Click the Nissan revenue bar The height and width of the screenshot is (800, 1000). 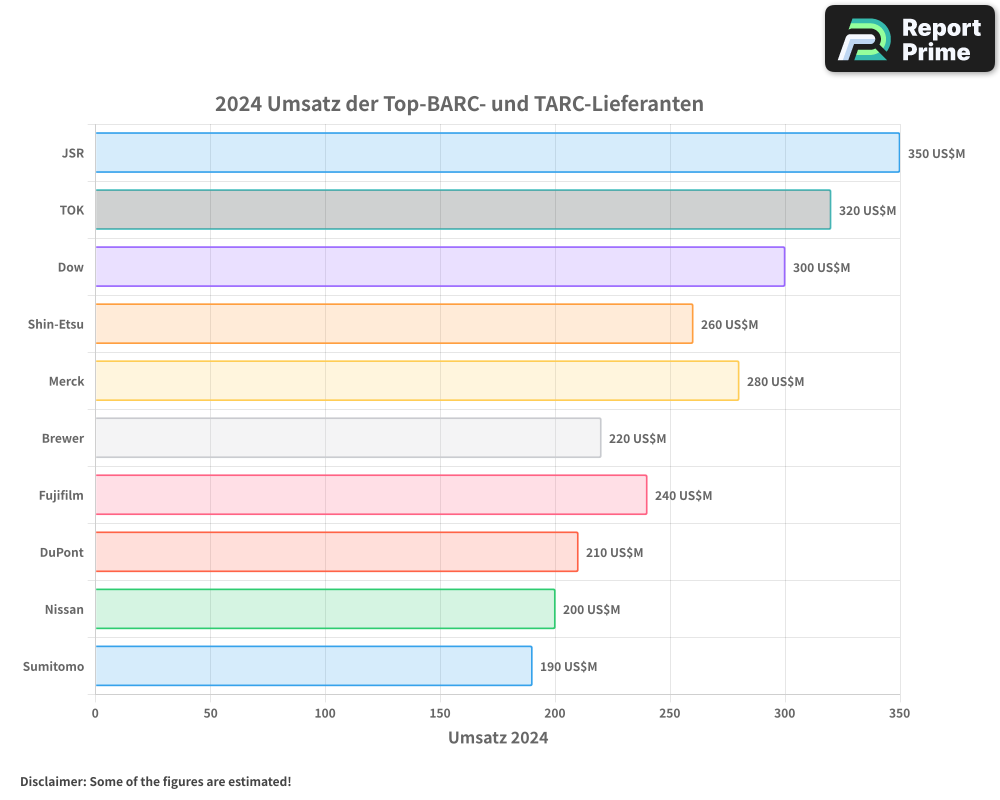point(324,609)
